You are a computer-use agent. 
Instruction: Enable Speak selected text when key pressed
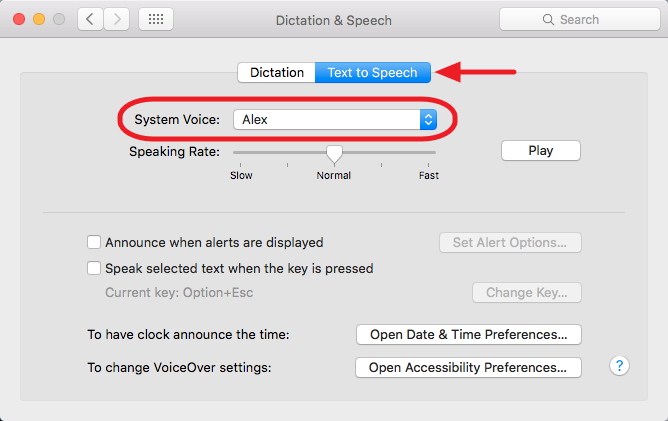94,268
